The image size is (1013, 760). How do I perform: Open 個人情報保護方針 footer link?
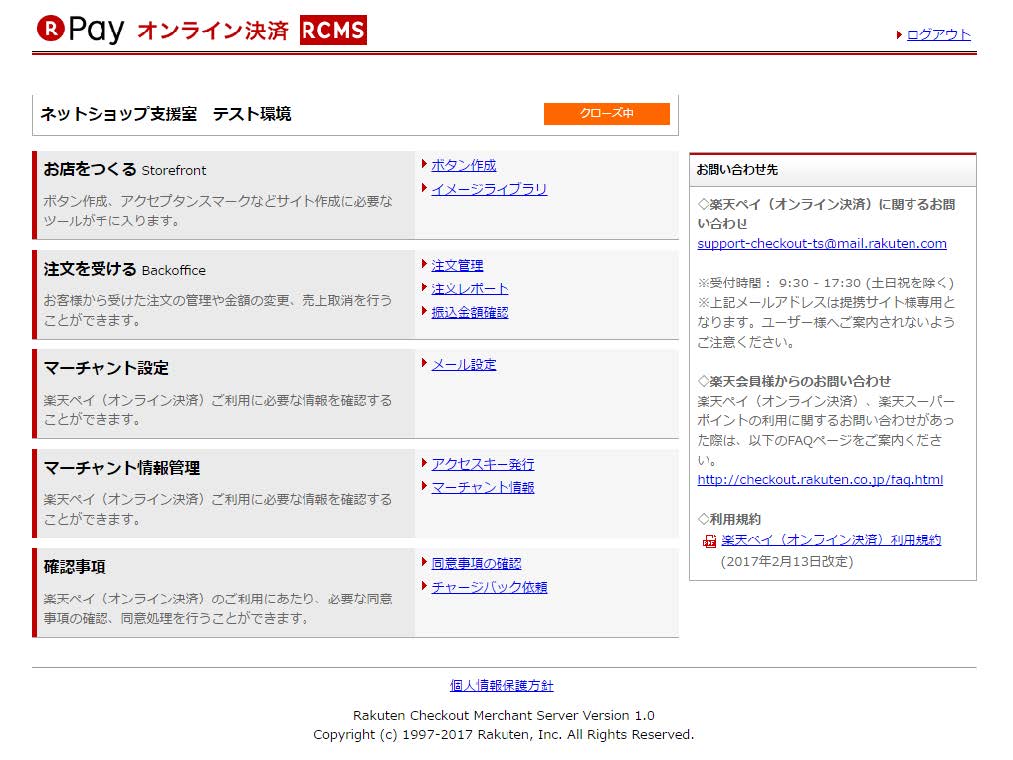click(x=501, y=686)
